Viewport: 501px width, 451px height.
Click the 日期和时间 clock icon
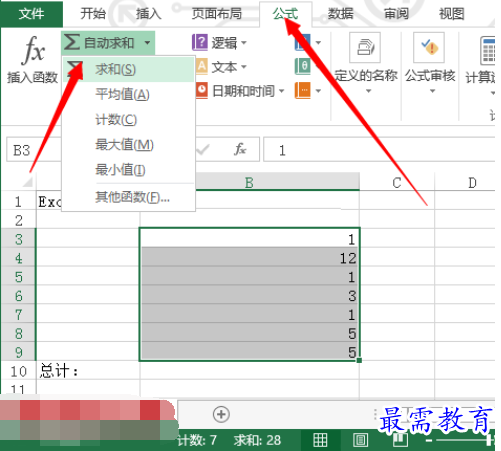[202, 90]
